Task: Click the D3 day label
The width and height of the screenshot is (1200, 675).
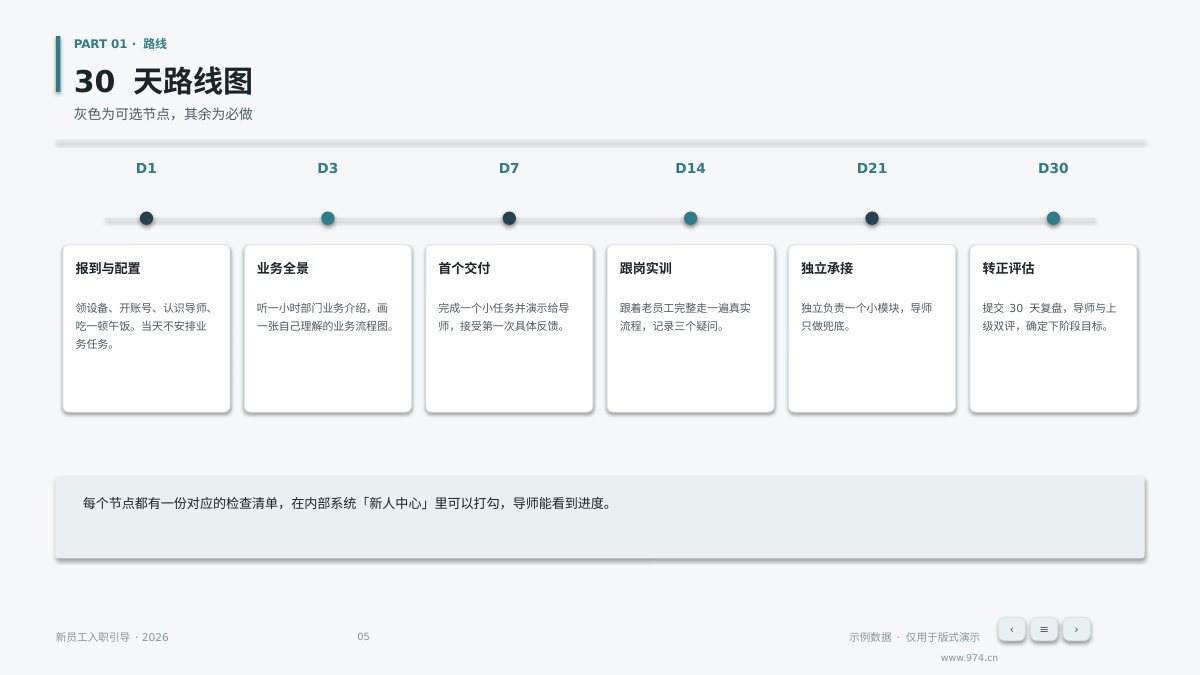Action: tap(328, 168)
